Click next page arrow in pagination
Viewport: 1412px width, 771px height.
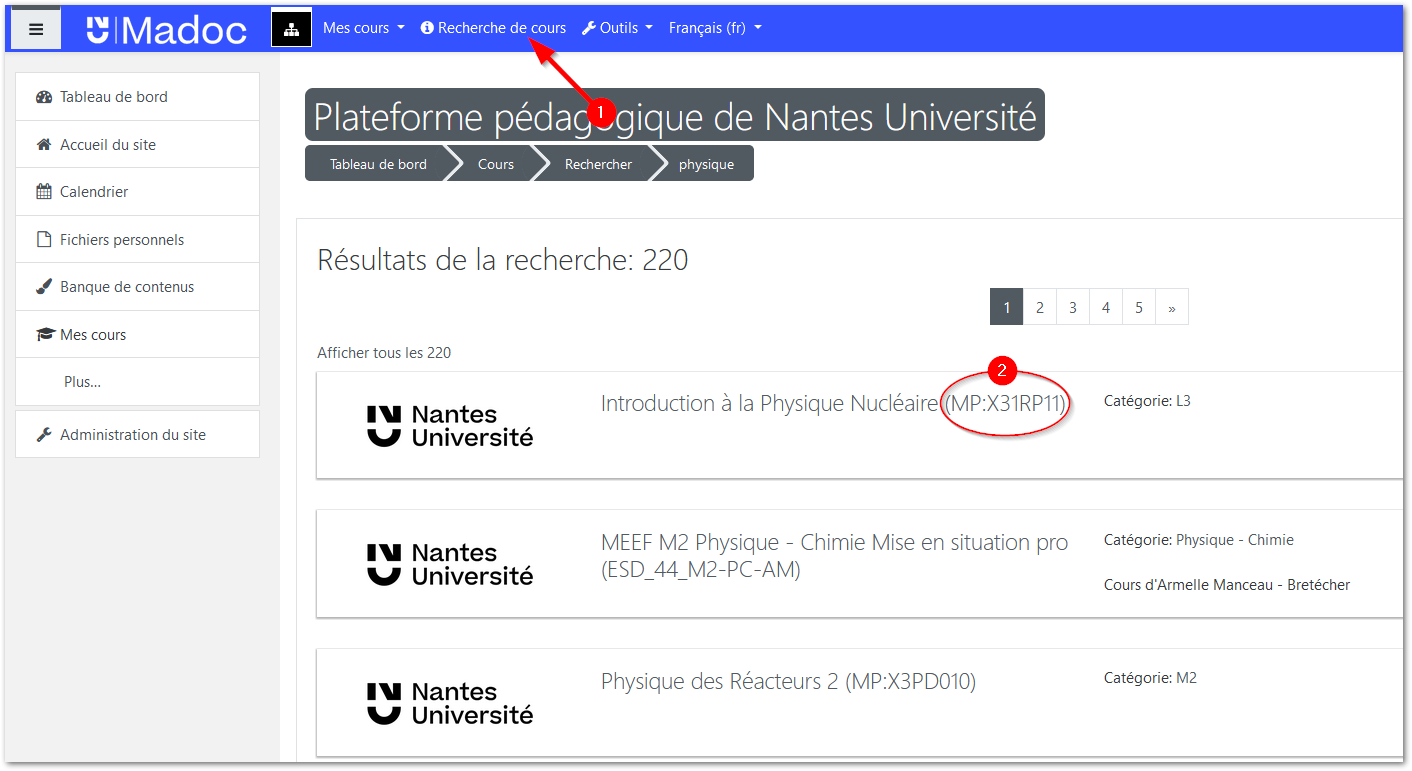click(x=1171, y=308)
